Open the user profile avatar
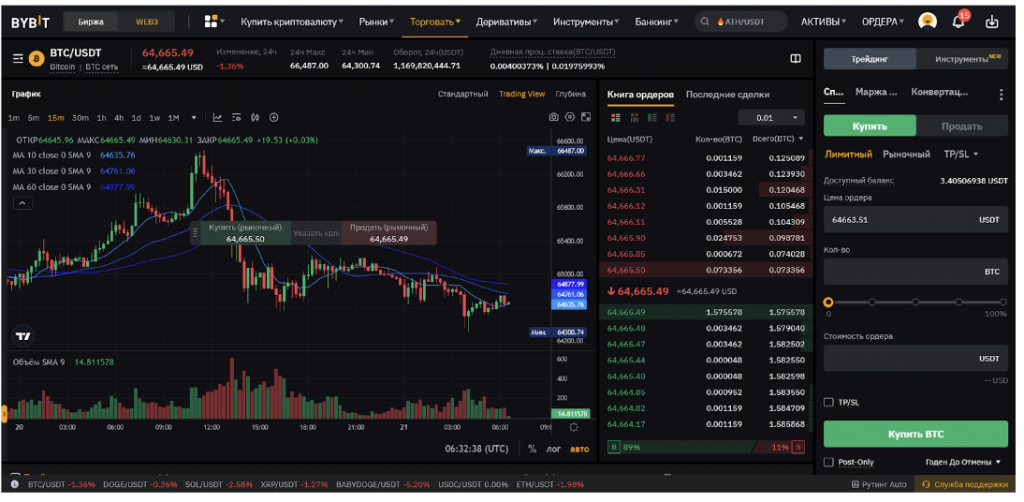 [x=927, y=21]
